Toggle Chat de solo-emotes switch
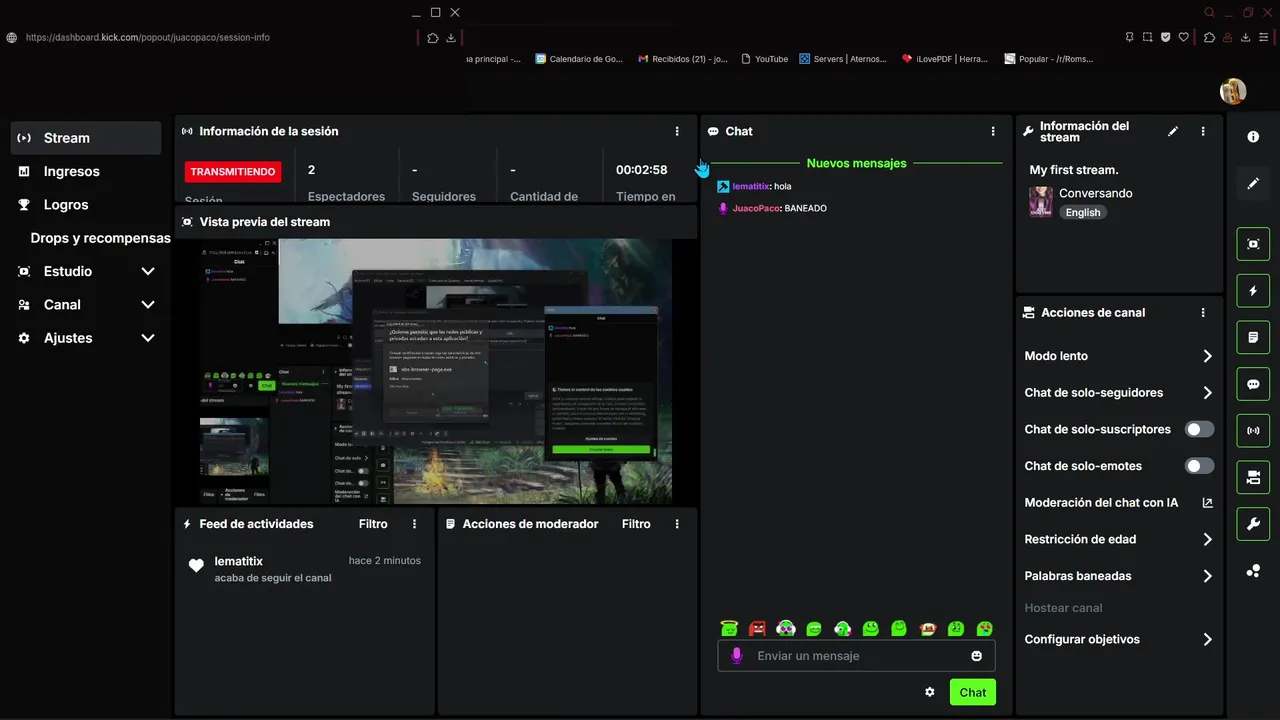Viewport: 1280px width, 720px height. click(x=1199, y=466)
